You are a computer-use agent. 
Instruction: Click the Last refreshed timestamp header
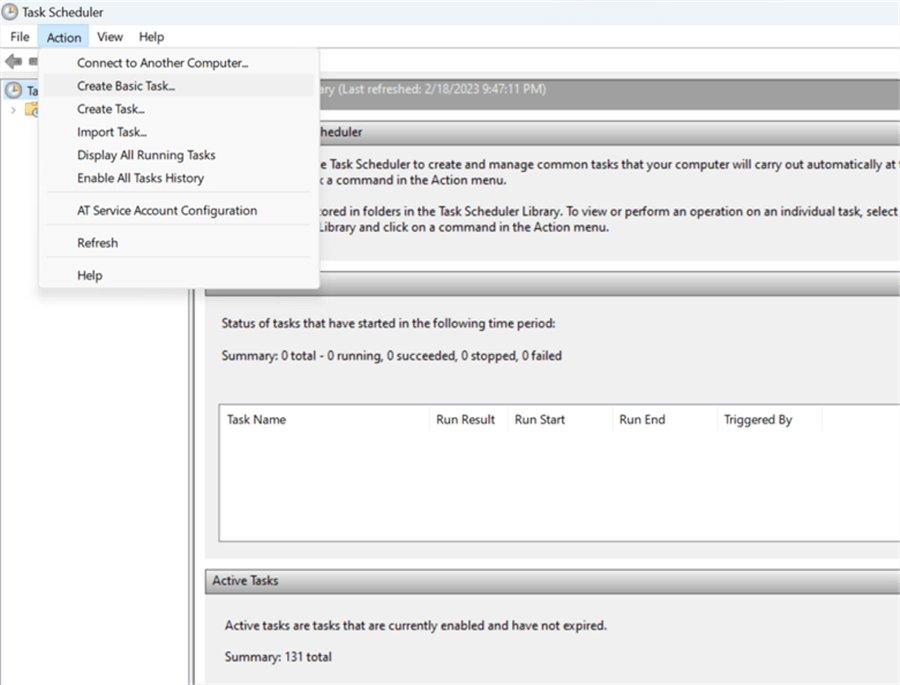[442, 89]
